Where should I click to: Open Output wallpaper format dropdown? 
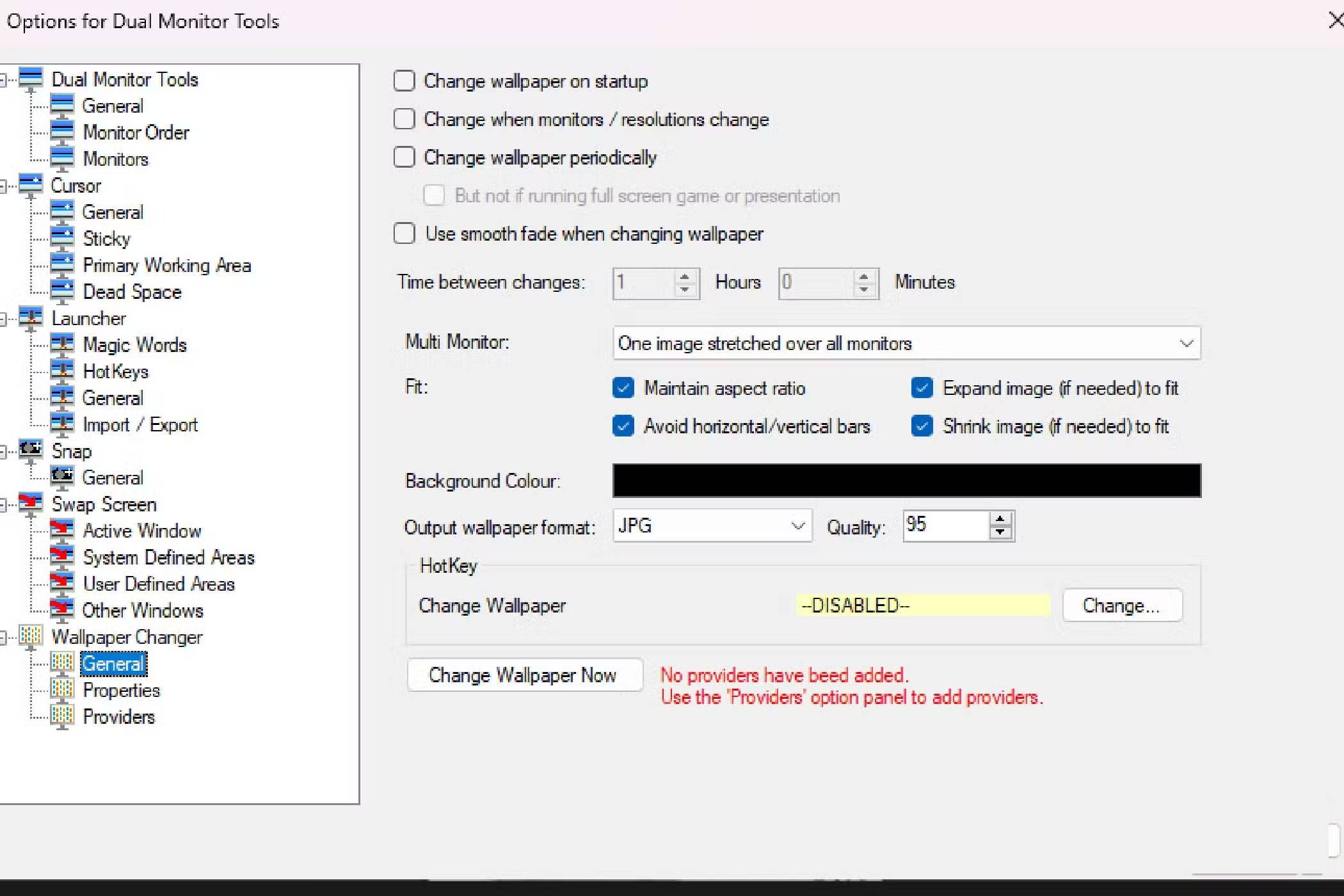[797, 526]
